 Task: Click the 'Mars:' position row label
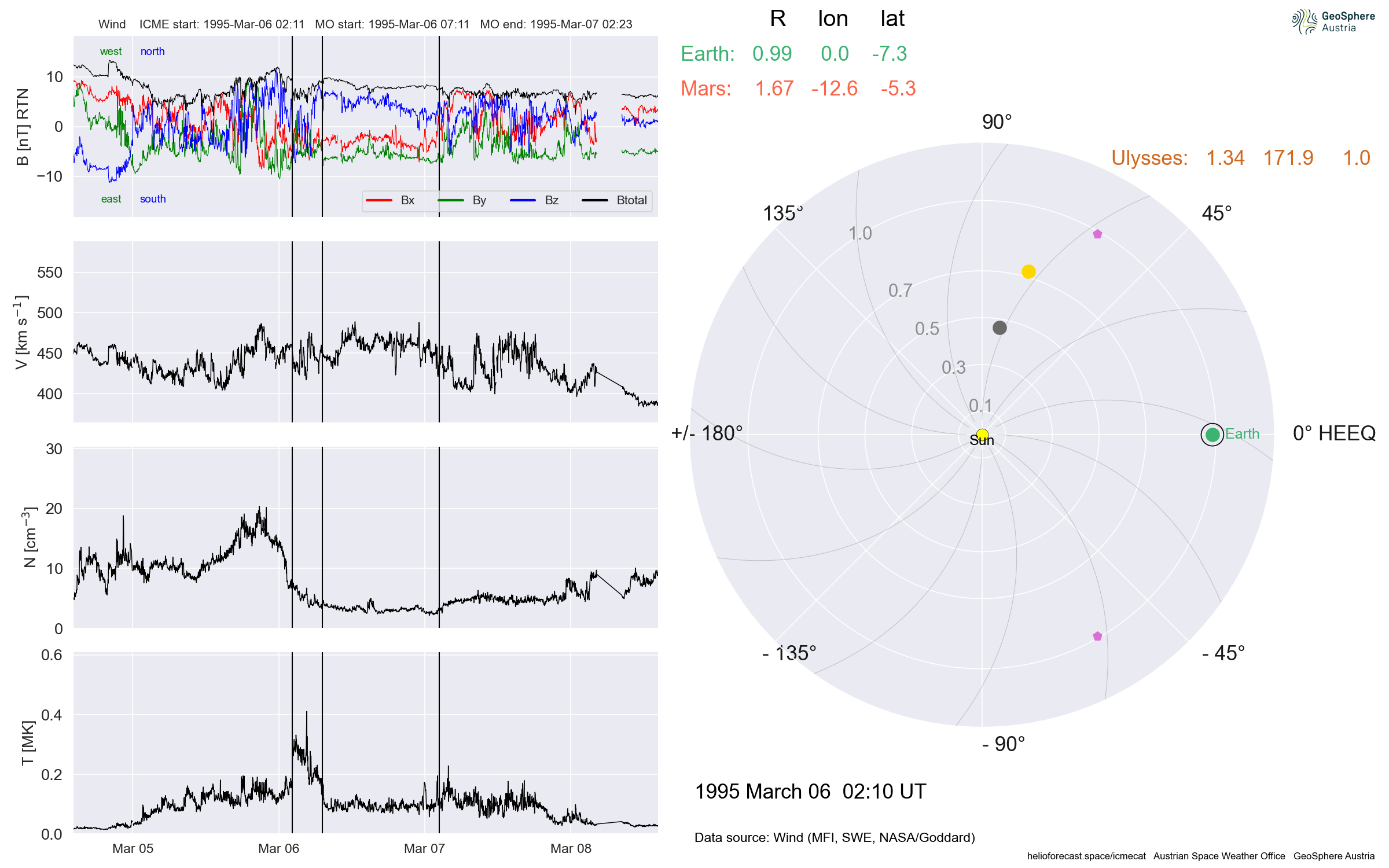(706, 89)
